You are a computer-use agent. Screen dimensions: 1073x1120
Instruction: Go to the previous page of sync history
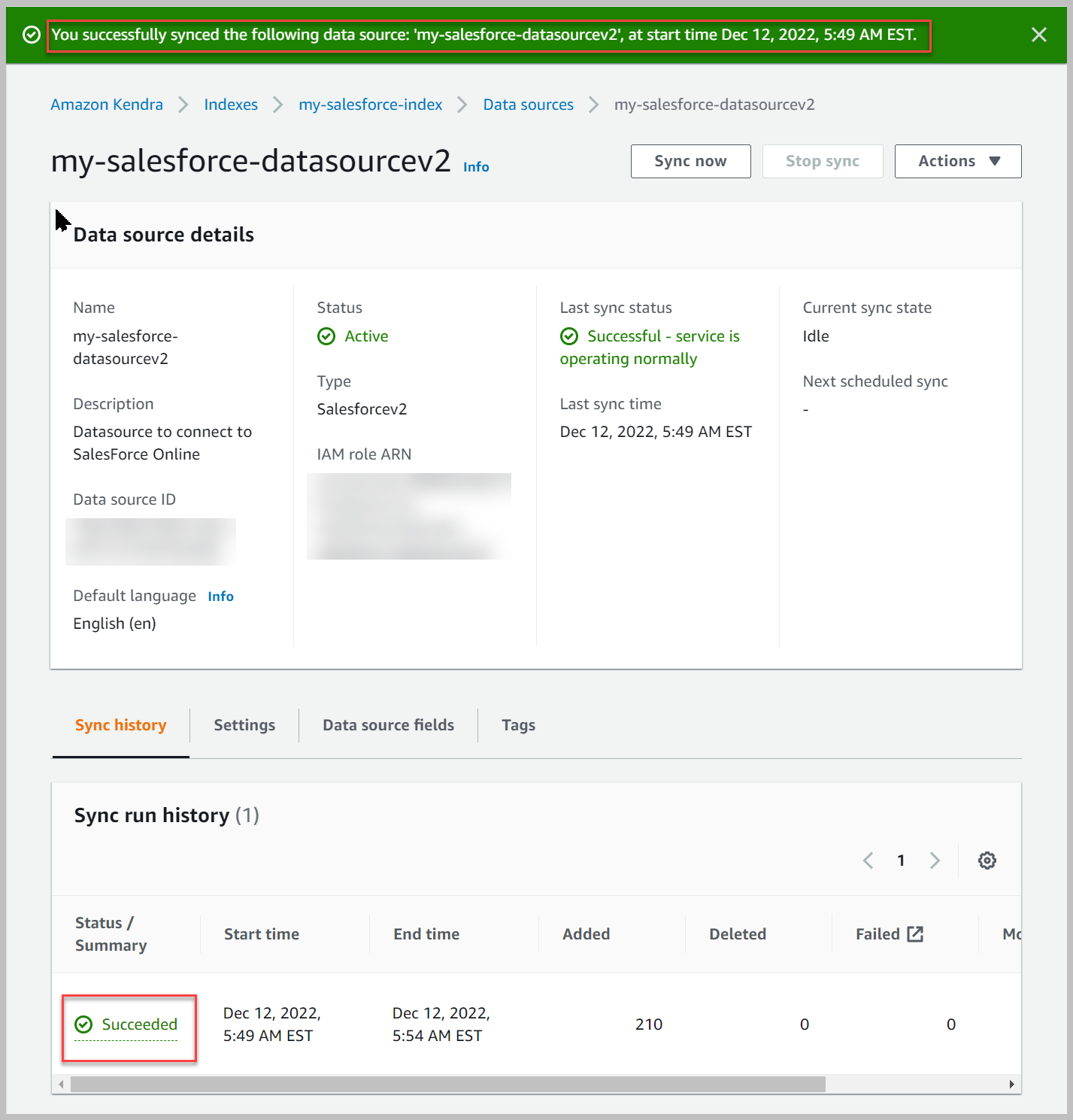coord(868,860)
